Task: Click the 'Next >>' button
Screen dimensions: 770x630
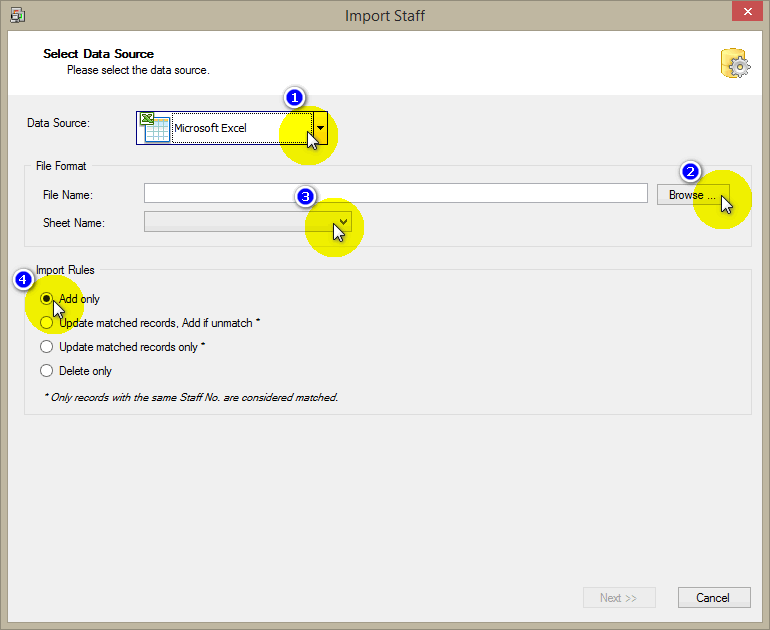Action: pos(618,598)
